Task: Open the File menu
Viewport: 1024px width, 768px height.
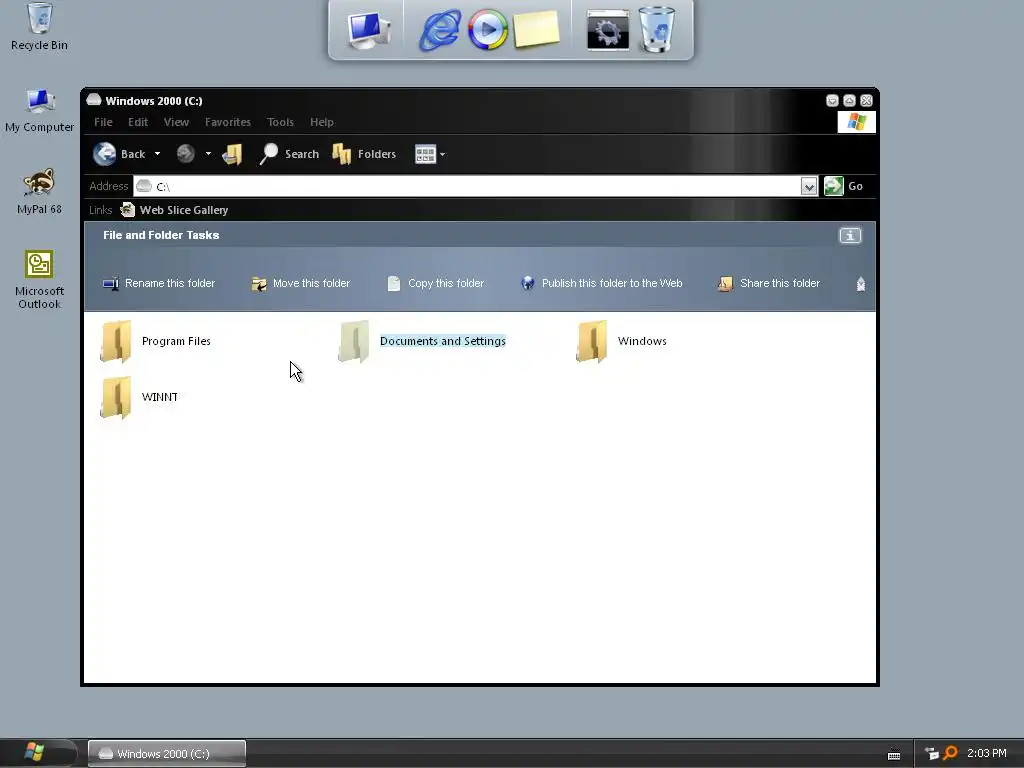Action: [103, 122]
